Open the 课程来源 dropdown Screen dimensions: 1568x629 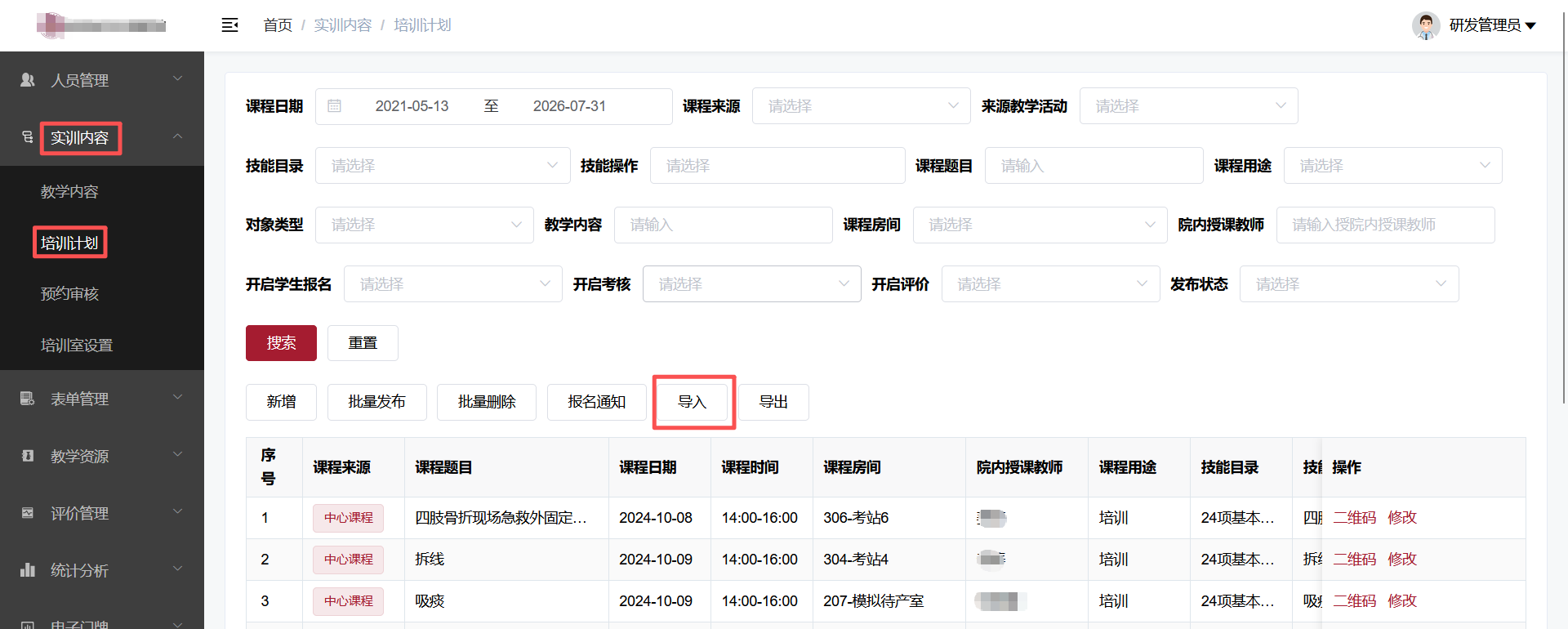(x=862, y=106)
